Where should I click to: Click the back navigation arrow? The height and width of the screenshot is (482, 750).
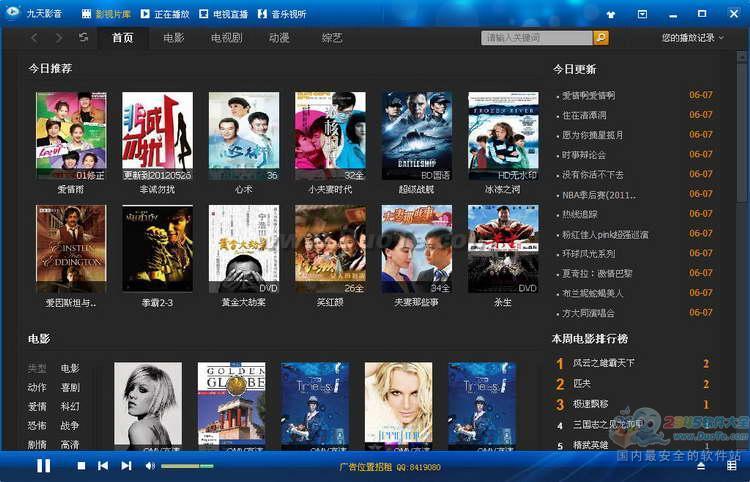pyautogui.click(x=34, y=38)
